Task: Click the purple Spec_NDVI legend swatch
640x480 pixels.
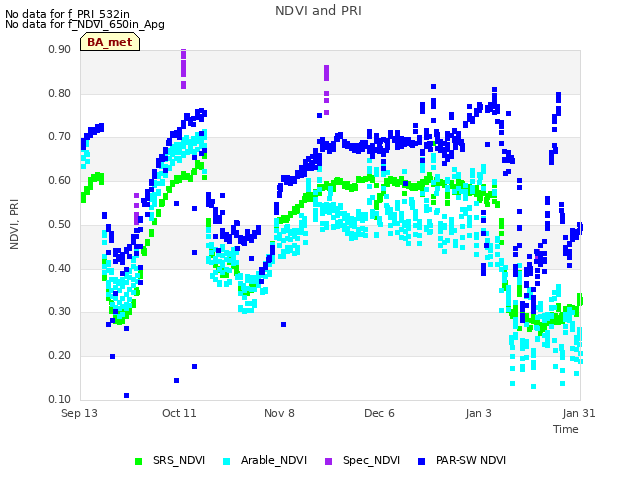Action: click(x=329, y=461)
